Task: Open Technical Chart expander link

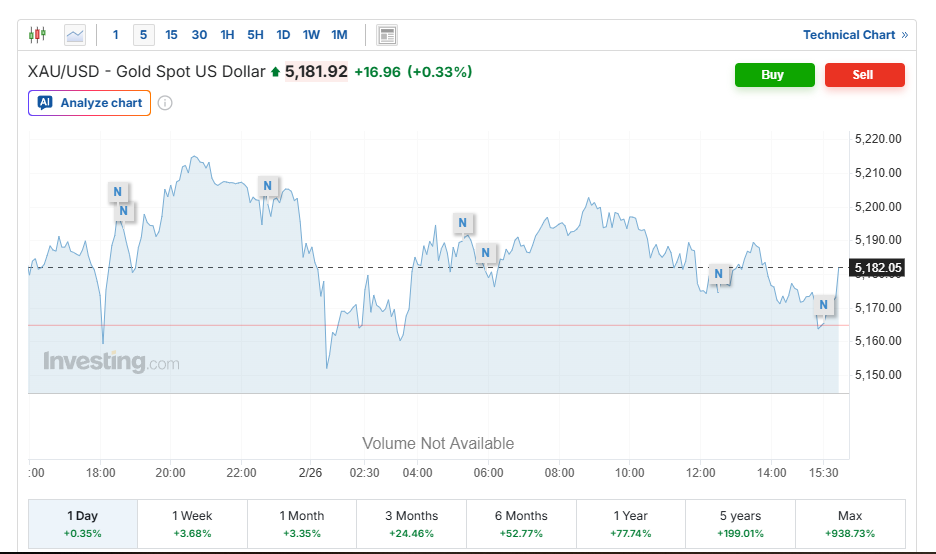Action: pos(855,35)
